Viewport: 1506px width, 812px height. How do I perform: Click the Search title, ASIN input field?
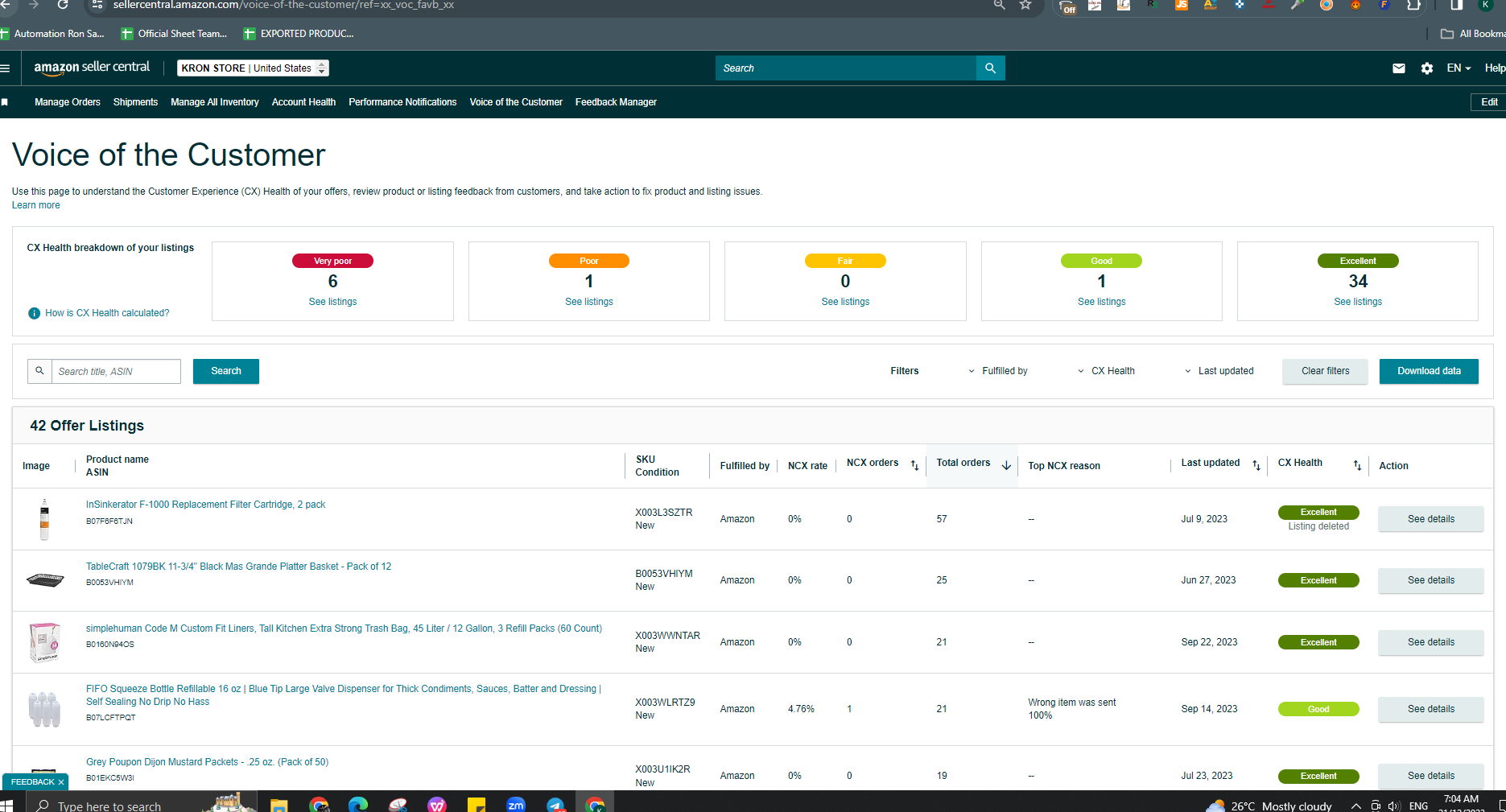pos(116,371)
